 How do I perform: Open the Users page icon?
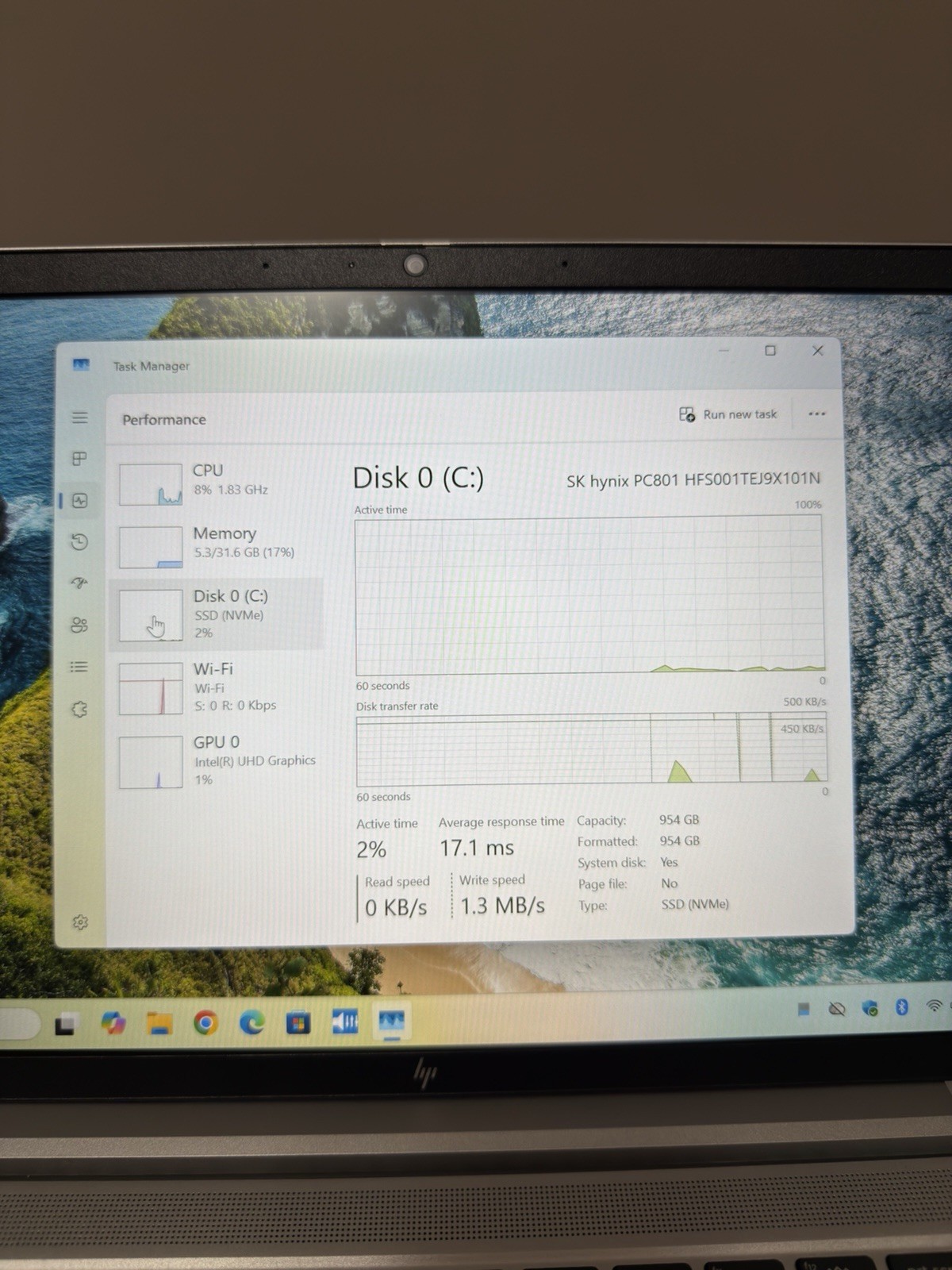pos(79,625)
